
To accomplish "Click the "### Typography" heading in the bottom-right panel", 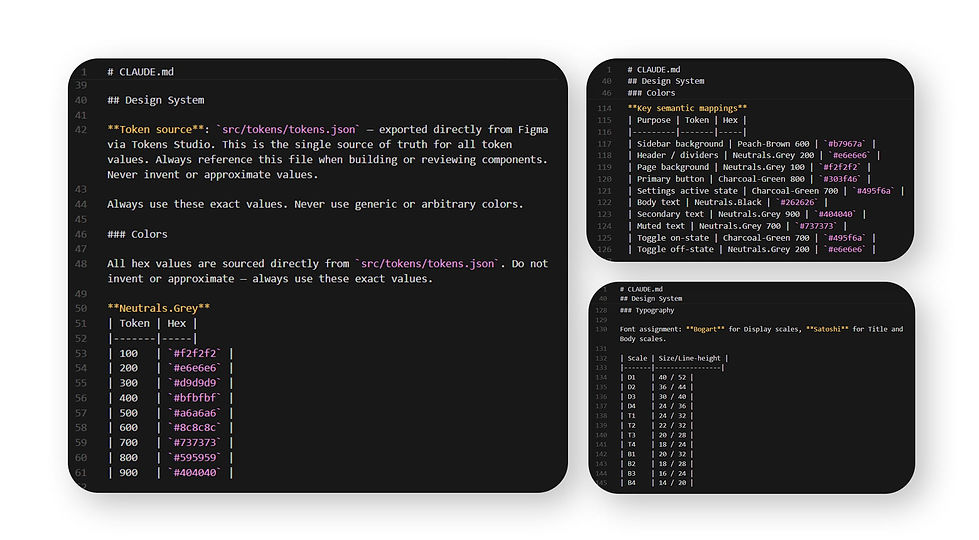I will point(647,310).
